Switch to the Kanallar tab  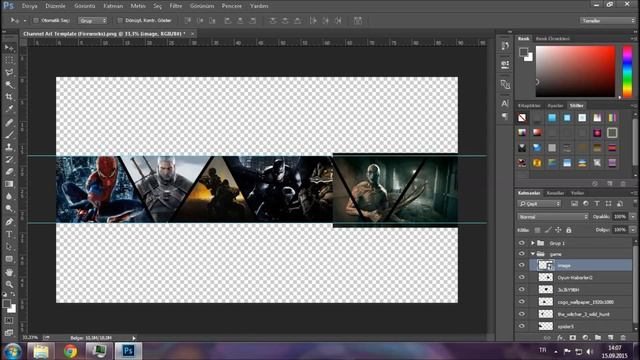(555, 193)
